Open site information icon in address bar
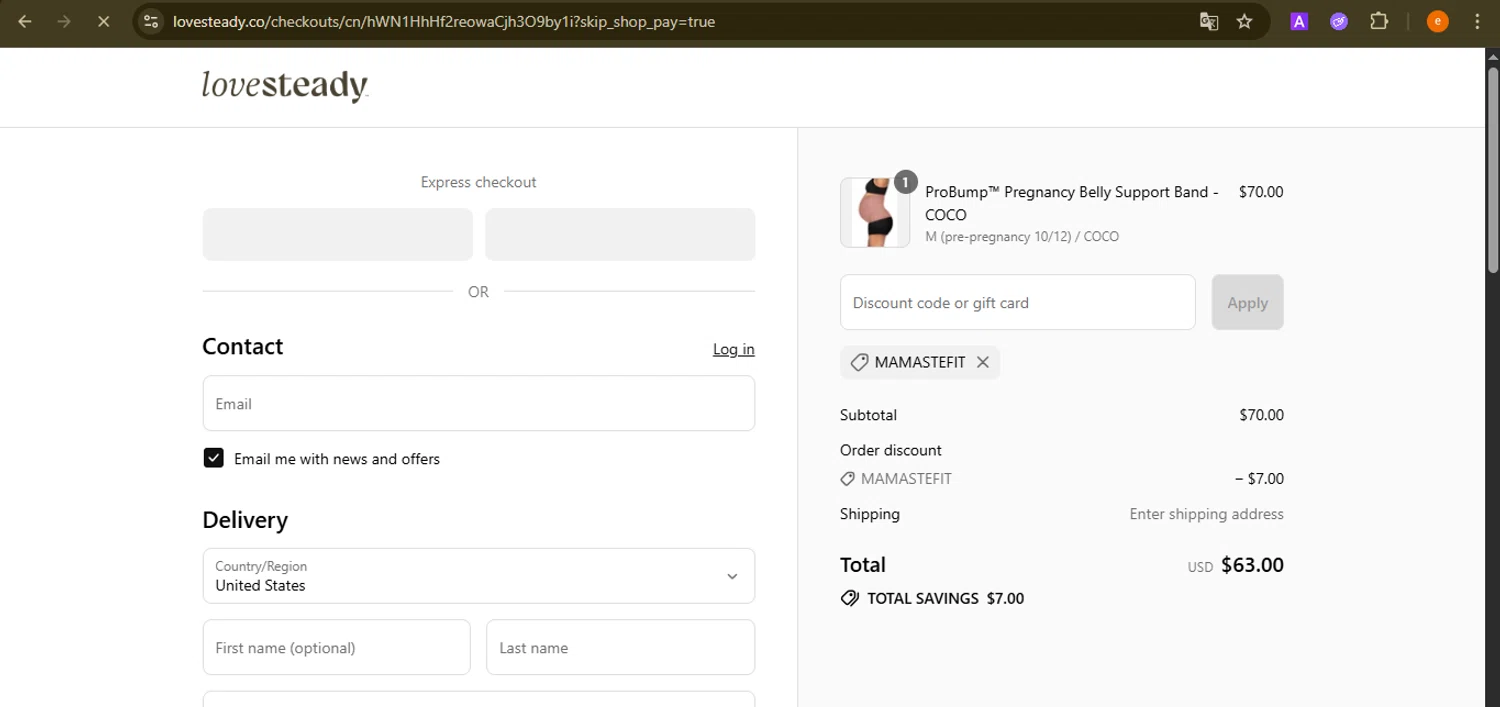1500x707 pixels. 151,21
